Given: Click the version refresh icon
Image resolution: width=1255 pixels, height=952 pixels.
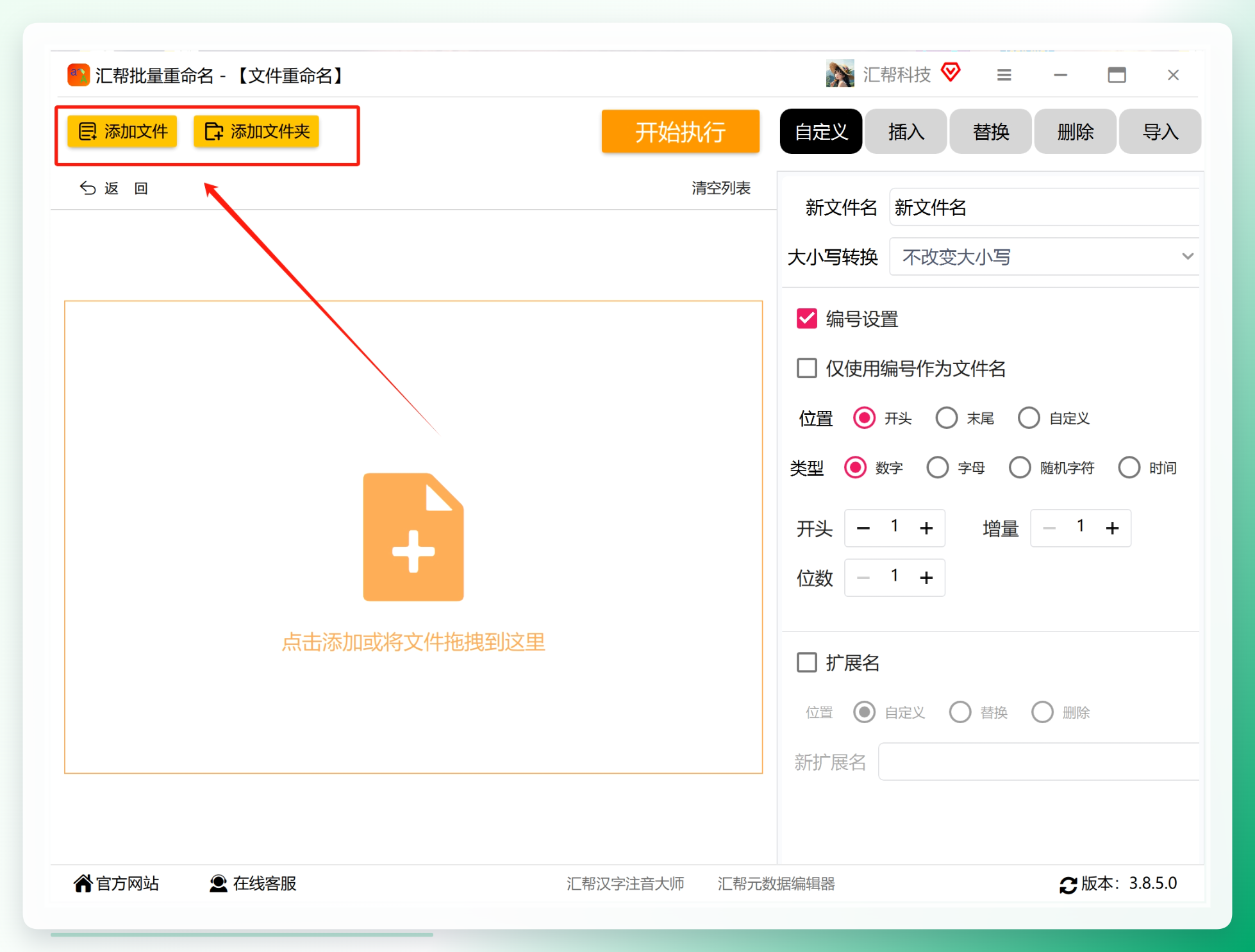Looking at the screenshot, I should [1068, 885].
